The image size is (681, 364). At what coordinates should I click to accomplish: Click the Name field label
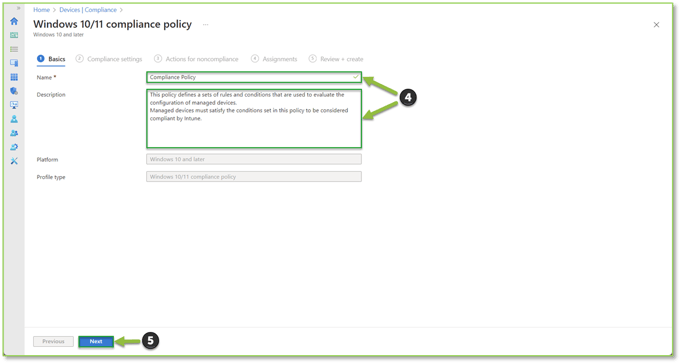(x=46, y=77)
